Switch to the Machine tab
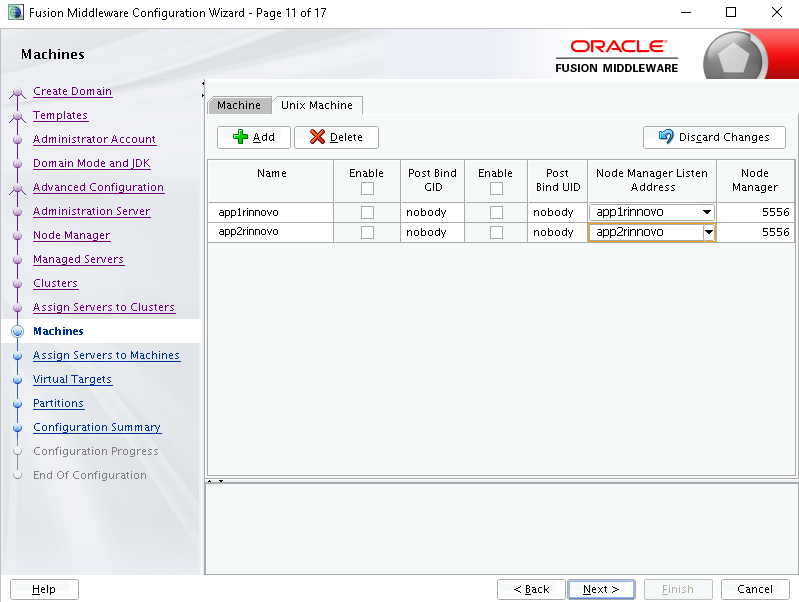The image size is (799, 602). [x=239, y=105]
